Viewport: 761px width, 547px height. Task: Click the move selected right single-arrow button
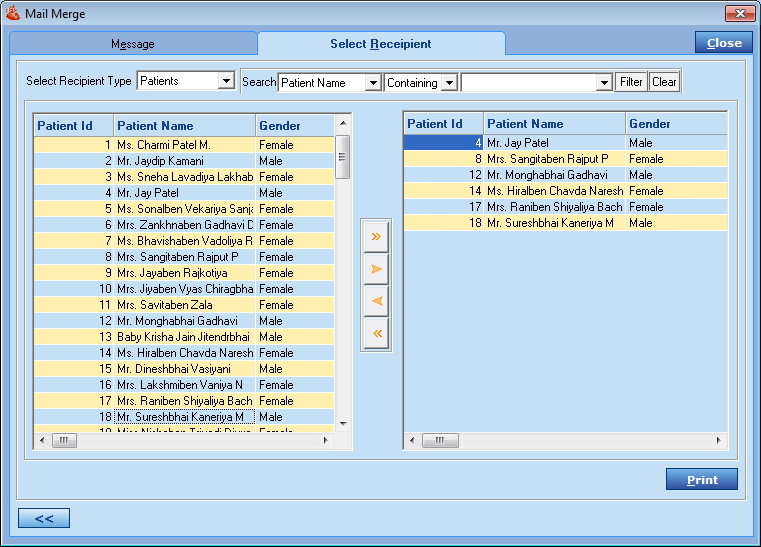pos(376,269)
